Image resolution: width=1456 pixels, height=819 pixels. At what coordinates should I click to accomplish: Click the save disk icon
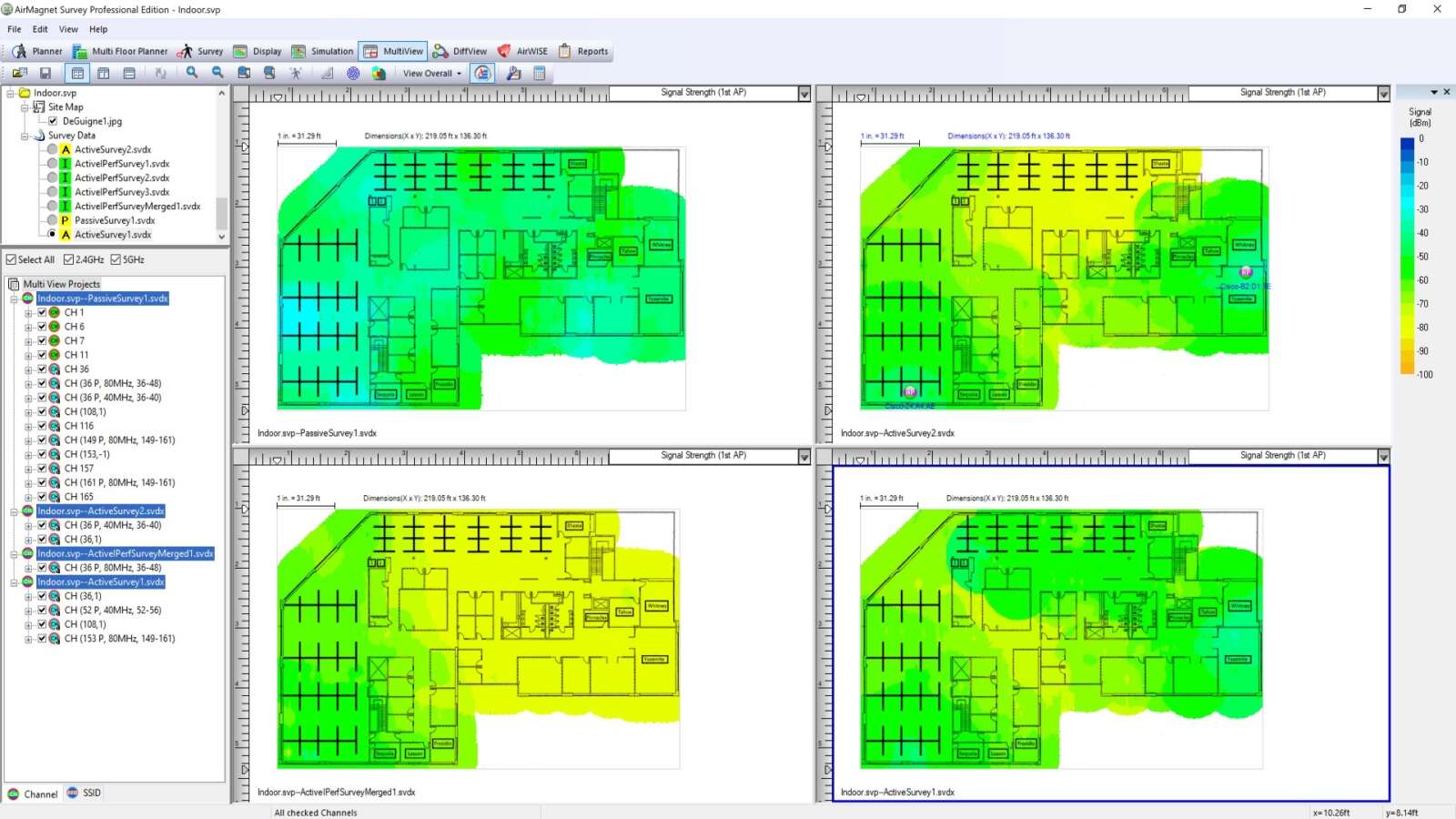tap(45, 73)
